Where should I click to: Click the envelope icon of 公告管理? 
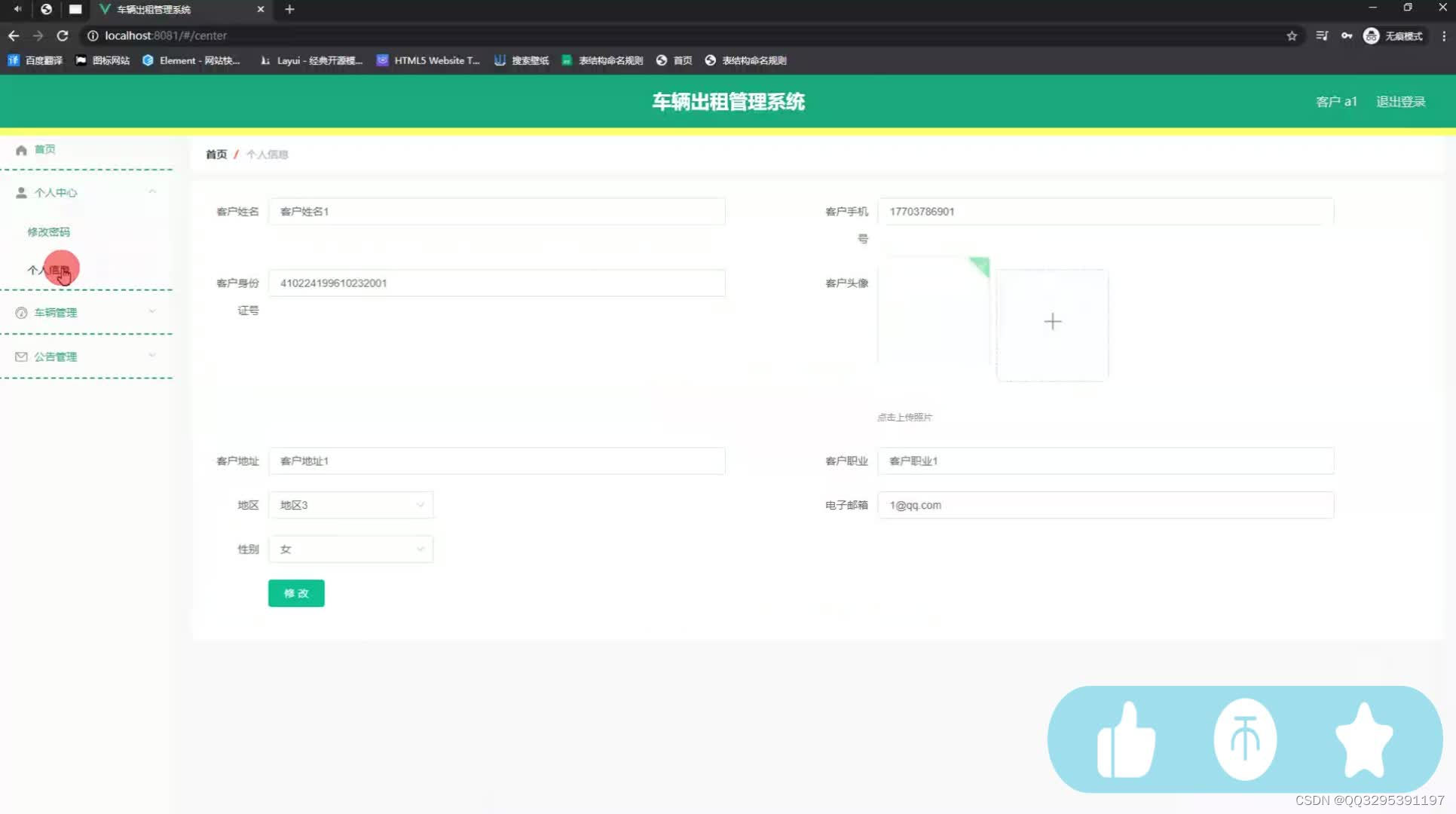coord(21,357)
